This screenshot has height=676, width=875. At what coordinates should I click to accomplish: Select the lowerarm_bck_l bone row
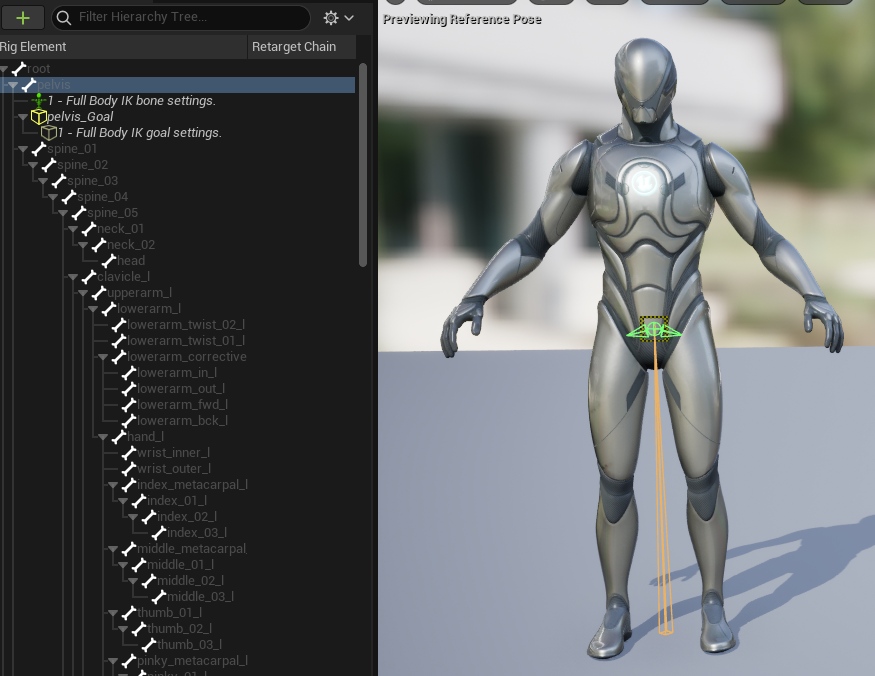pos(177,421)
